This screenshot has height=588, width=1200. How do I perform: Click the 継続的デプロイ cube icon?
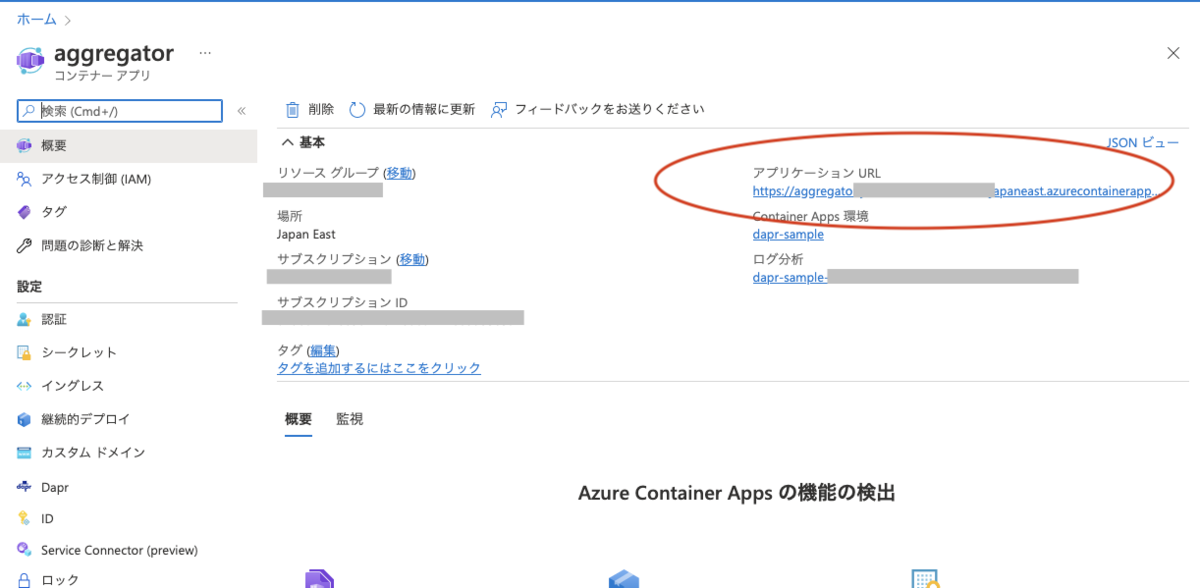(25, 419)
